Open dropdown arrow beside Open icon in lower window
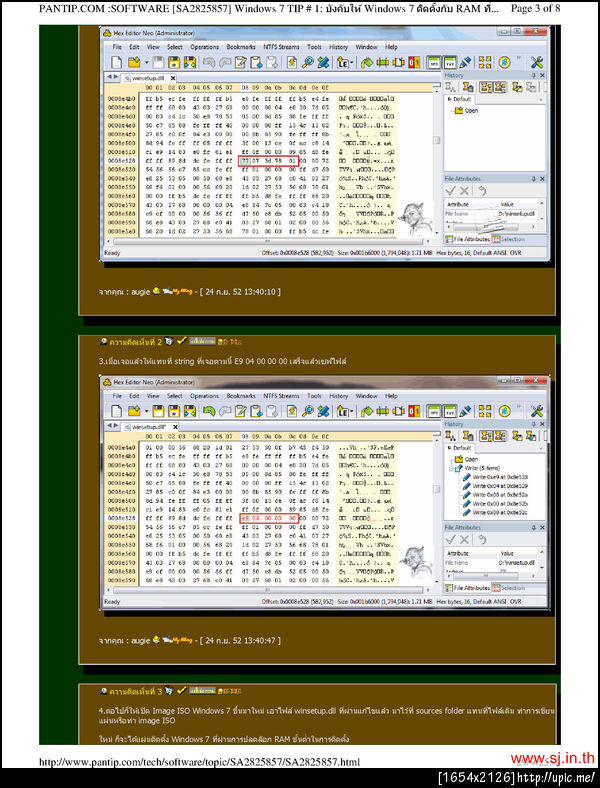 146,412
